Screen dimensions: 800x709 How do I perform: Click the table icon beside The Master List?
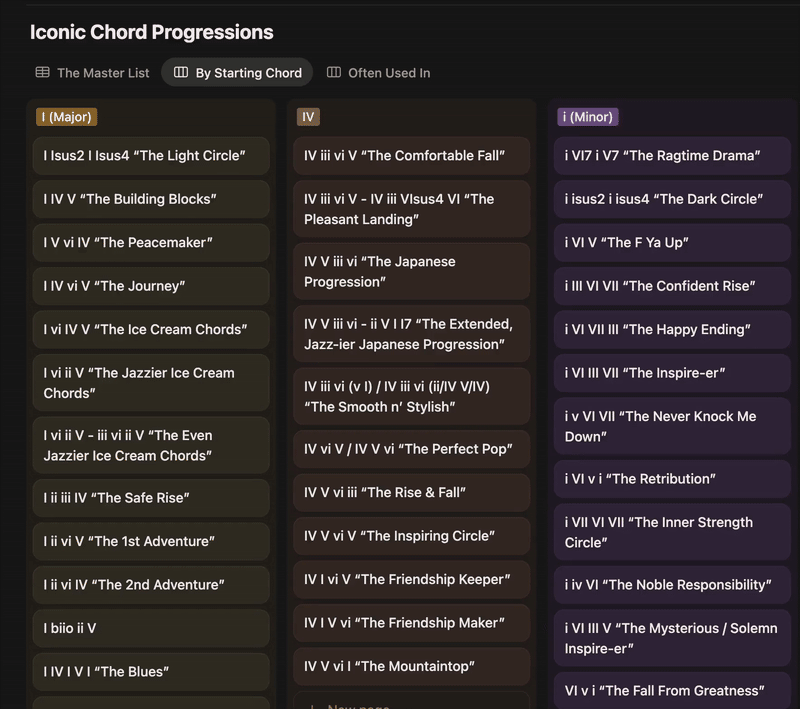[43, 73]
